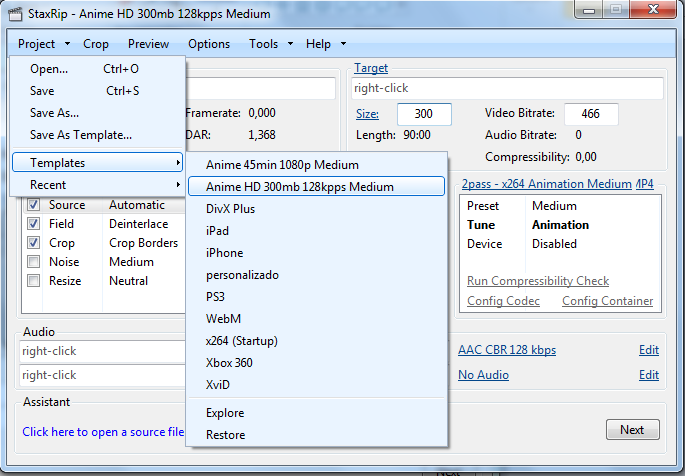Image resolution: width=685 pixels, height=476 pixels.
Task: Click the Tune Animation setting row
Action: coord(560,225)
